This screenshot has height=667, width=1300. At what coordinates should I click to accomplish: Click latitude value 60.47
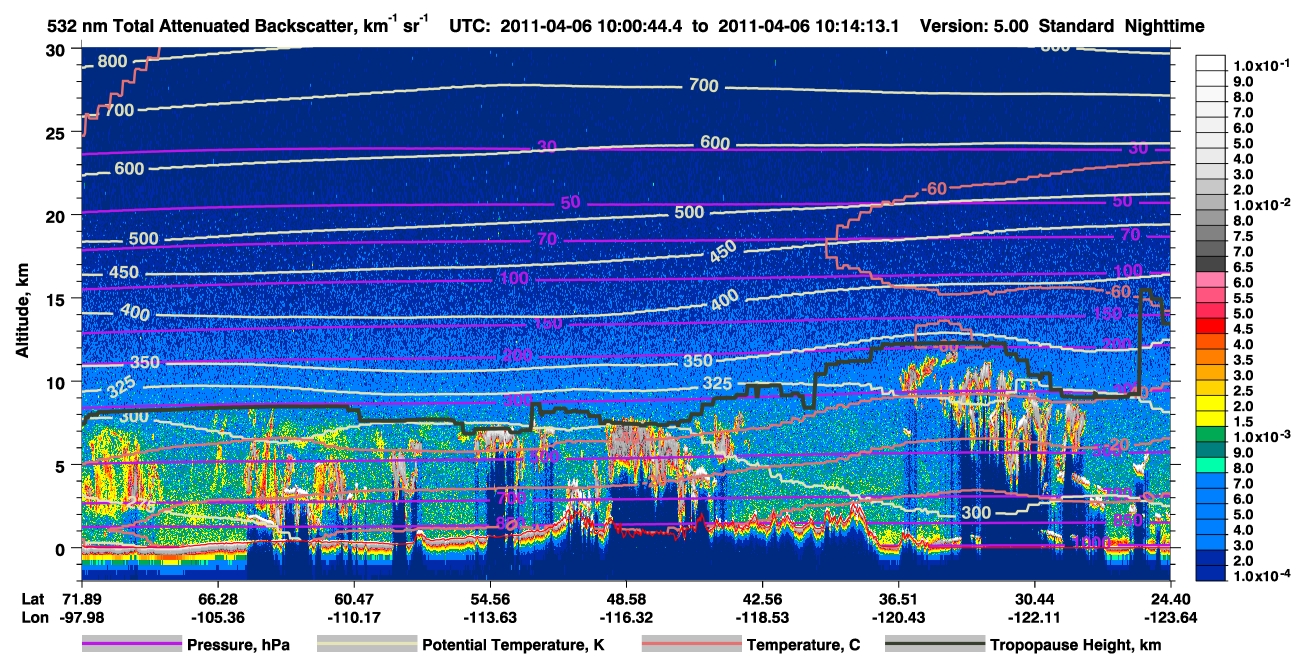353,598
